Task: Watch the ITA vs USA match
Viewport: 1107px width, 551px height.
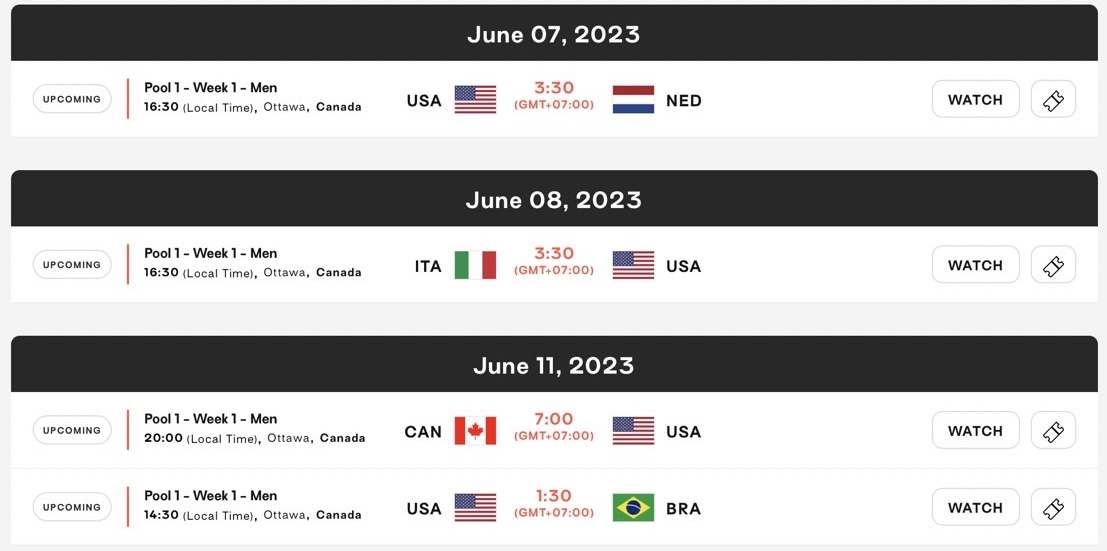Action: pos(976,265)
